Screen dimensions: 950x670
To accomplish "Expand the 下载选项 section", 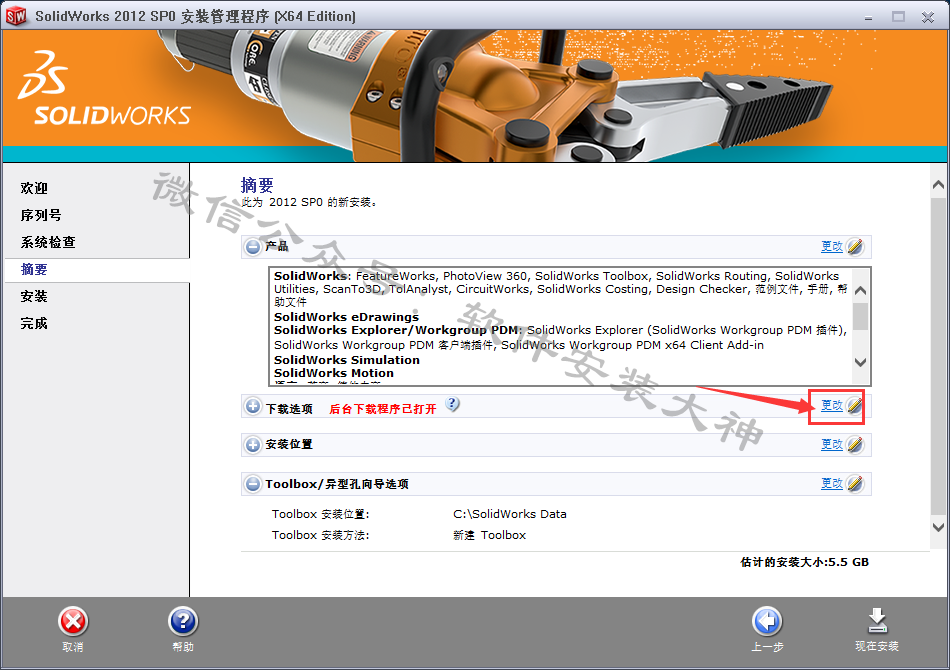I will point(253,406).
